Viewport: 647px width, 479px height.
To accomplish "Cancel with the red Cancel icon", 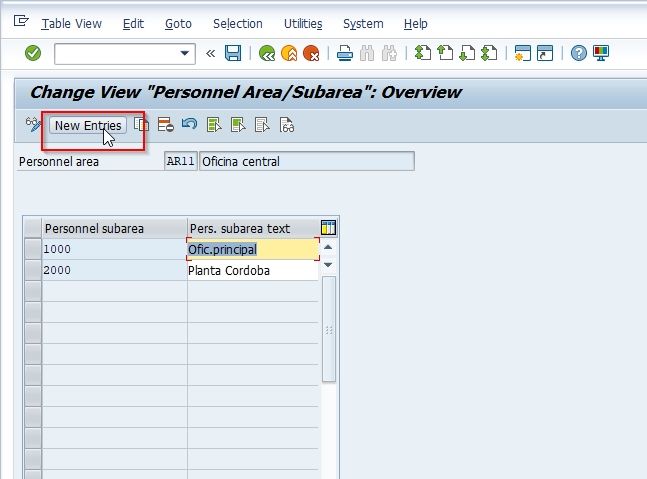I will click(x=312, y=53).
